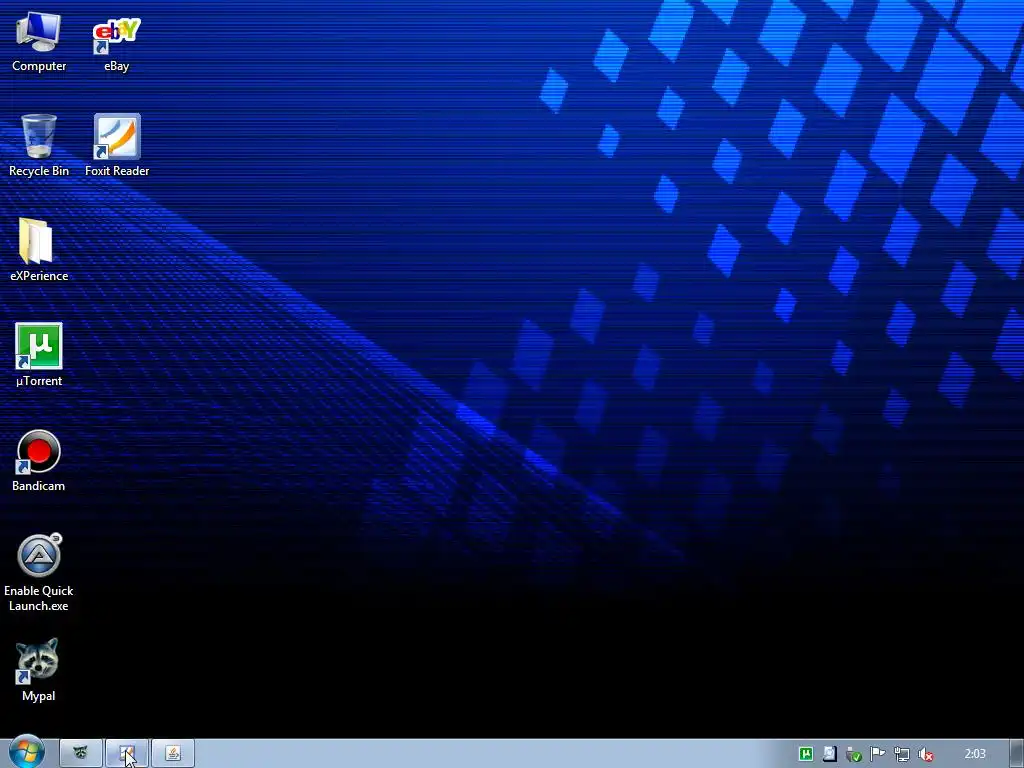Launch the µTorrent desktop shortcut
The height and width of the screenshot is (768, 1024).
[x=39, y=356]
